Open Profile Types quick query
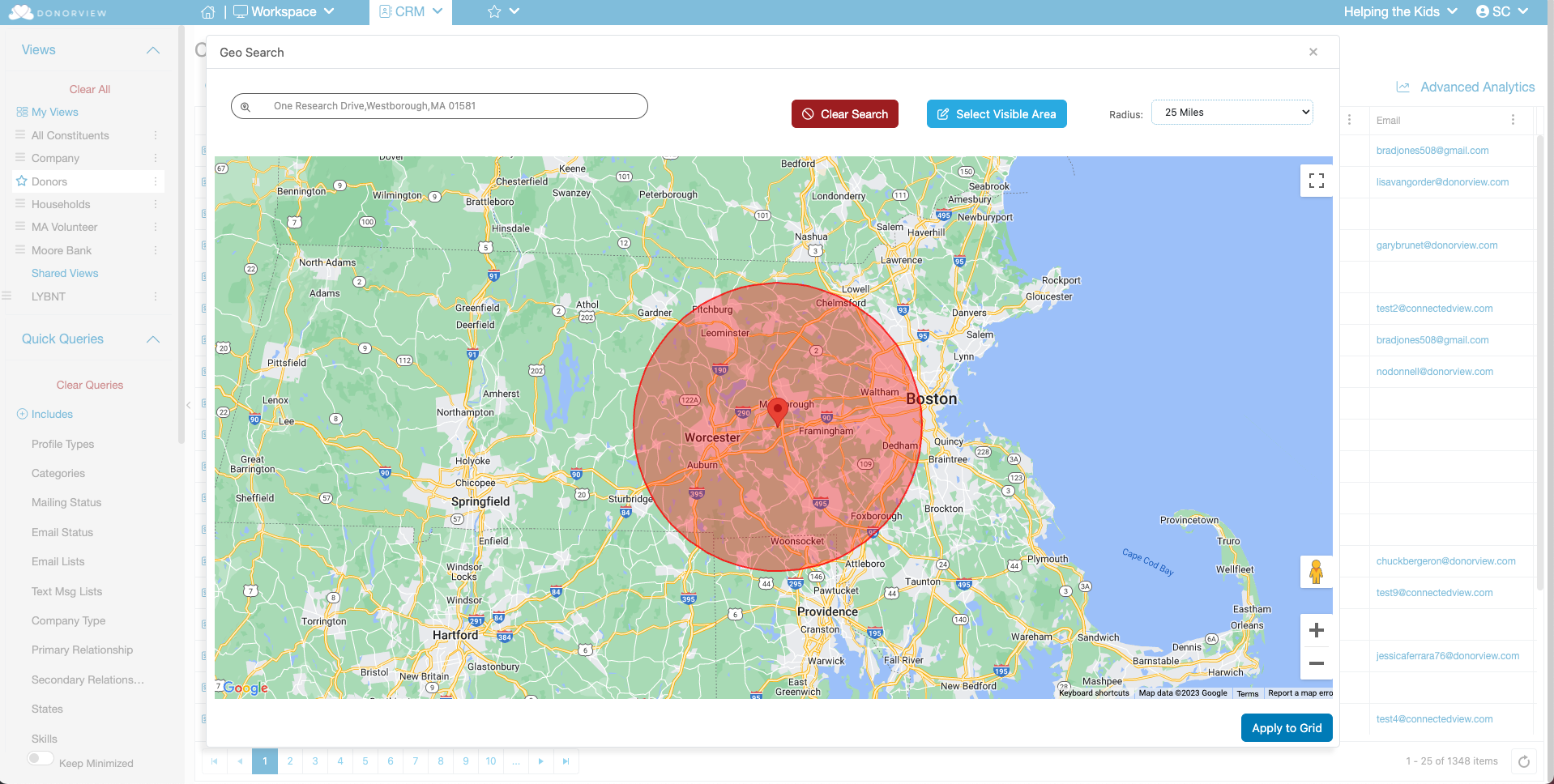This screenshot has height=784, width=1554. pyautogui.click(x=63, y=444)
